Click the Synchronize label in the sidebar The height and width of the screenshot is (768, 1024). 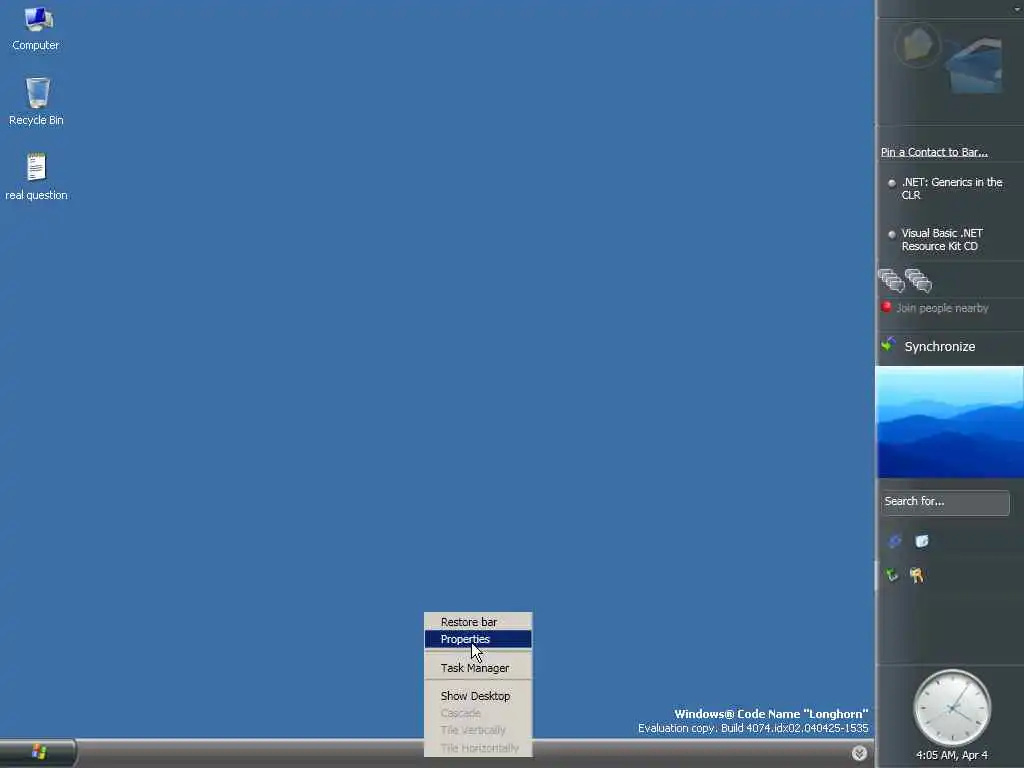pos(939,346)
